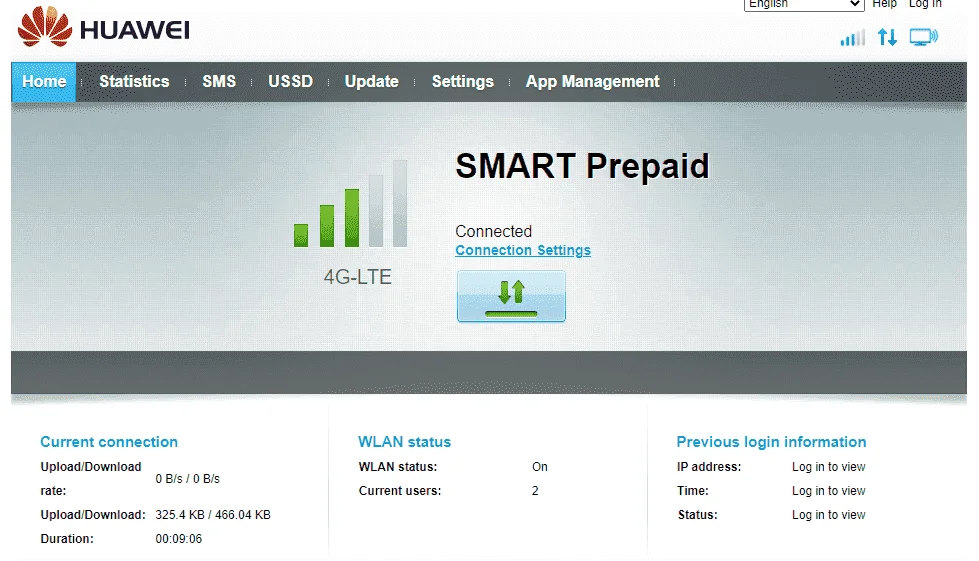Click the Previous login information heading
The image size is (979, 561).
pyautogui.click(x=771, y=442)
